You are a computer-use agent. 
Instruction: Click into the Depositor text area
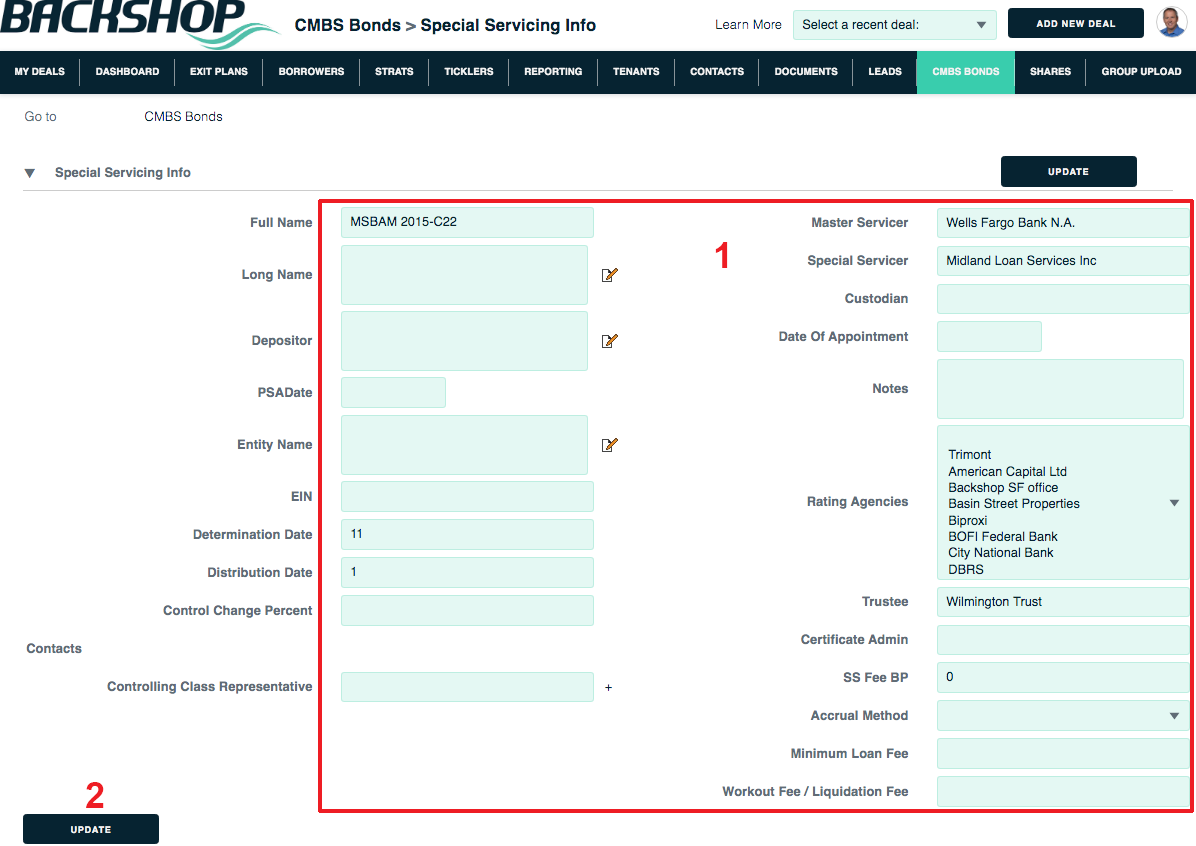(x=464, y=341)
